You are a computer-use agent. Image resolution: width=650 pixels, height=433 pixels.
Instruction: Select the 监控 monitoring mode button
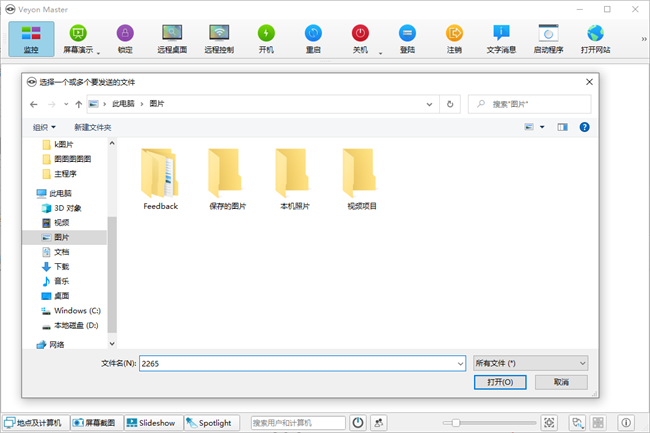31,39
